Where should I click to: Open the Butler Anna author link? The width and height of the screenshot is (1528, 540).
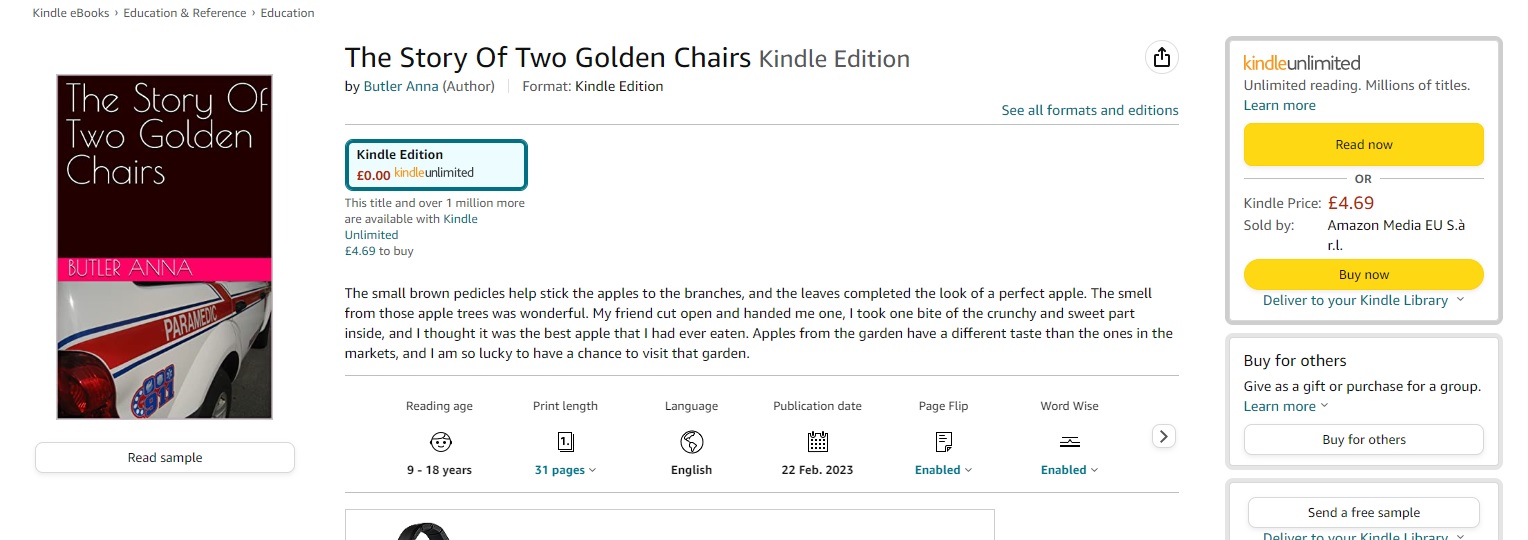[x=400, y=86]
